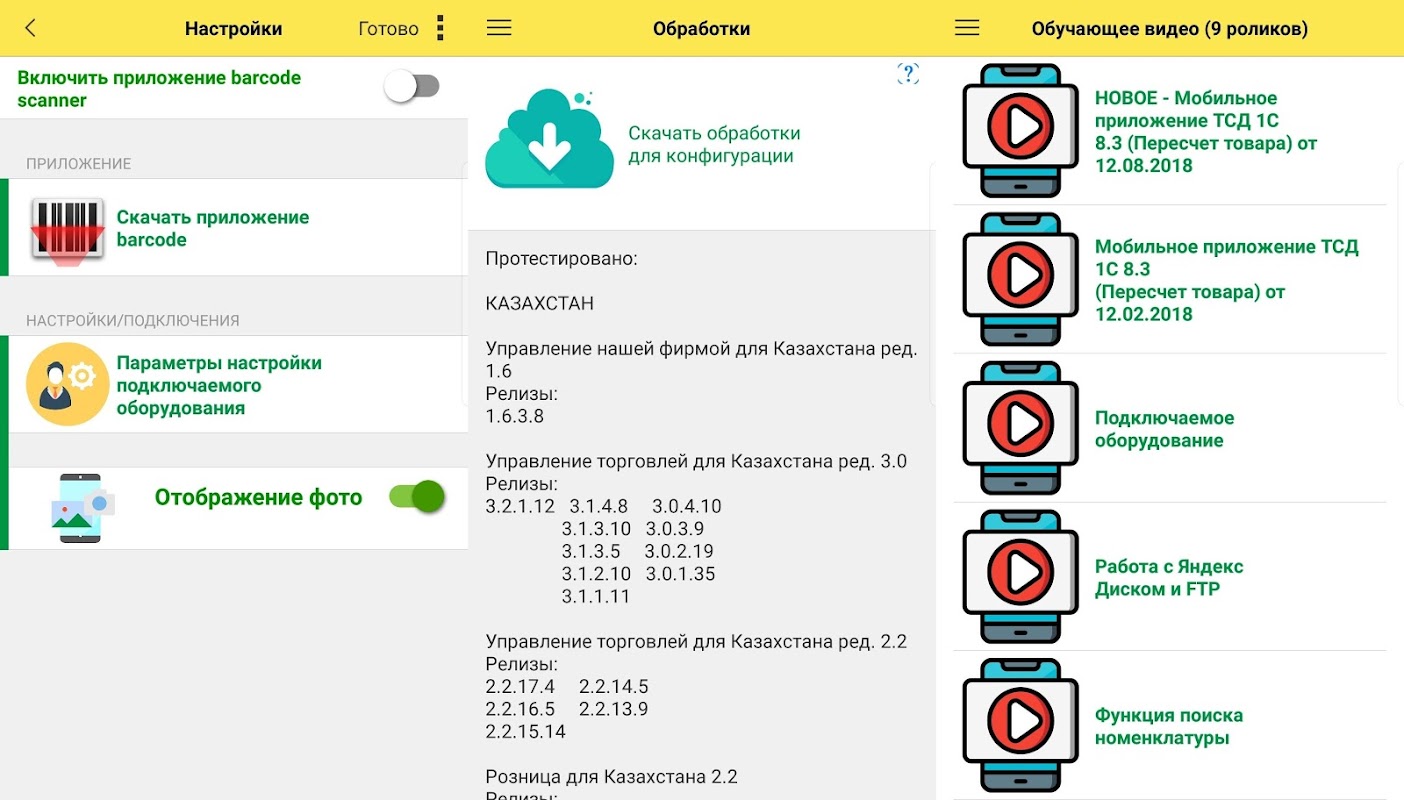Select Управление торговлей для Казахстана ред. 2.2

pyautogui.click(x=696, y=642)
